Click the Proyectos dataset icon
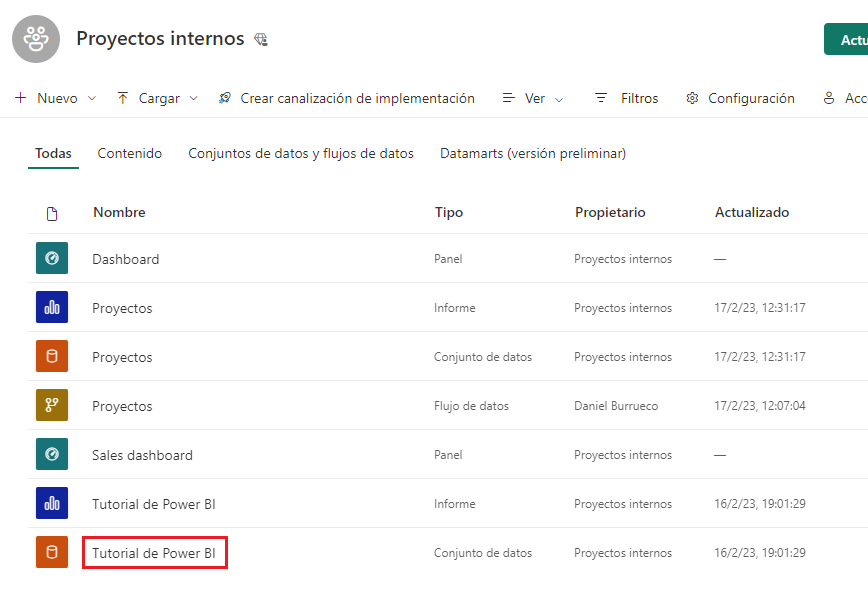 coord(52,356)
